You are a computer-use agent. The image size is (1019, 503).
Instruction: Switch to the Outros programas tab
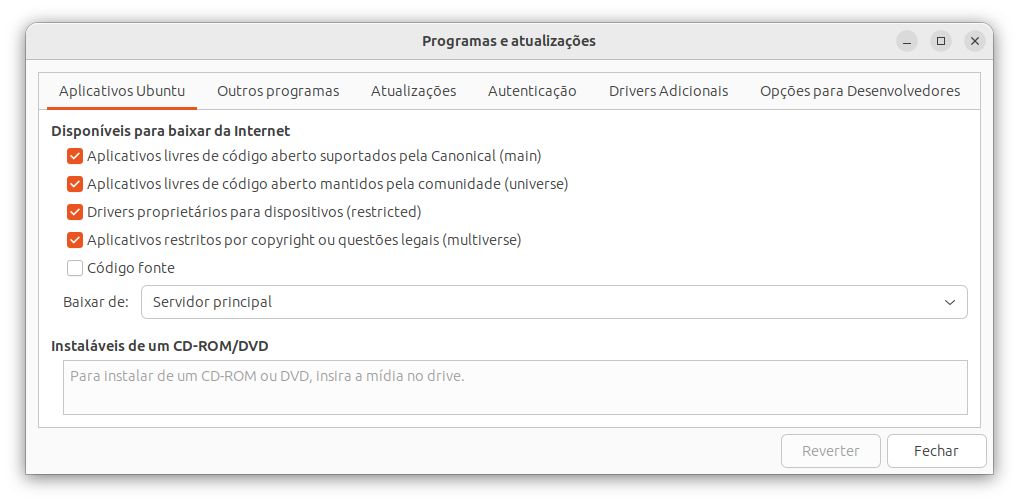[278, 91]
